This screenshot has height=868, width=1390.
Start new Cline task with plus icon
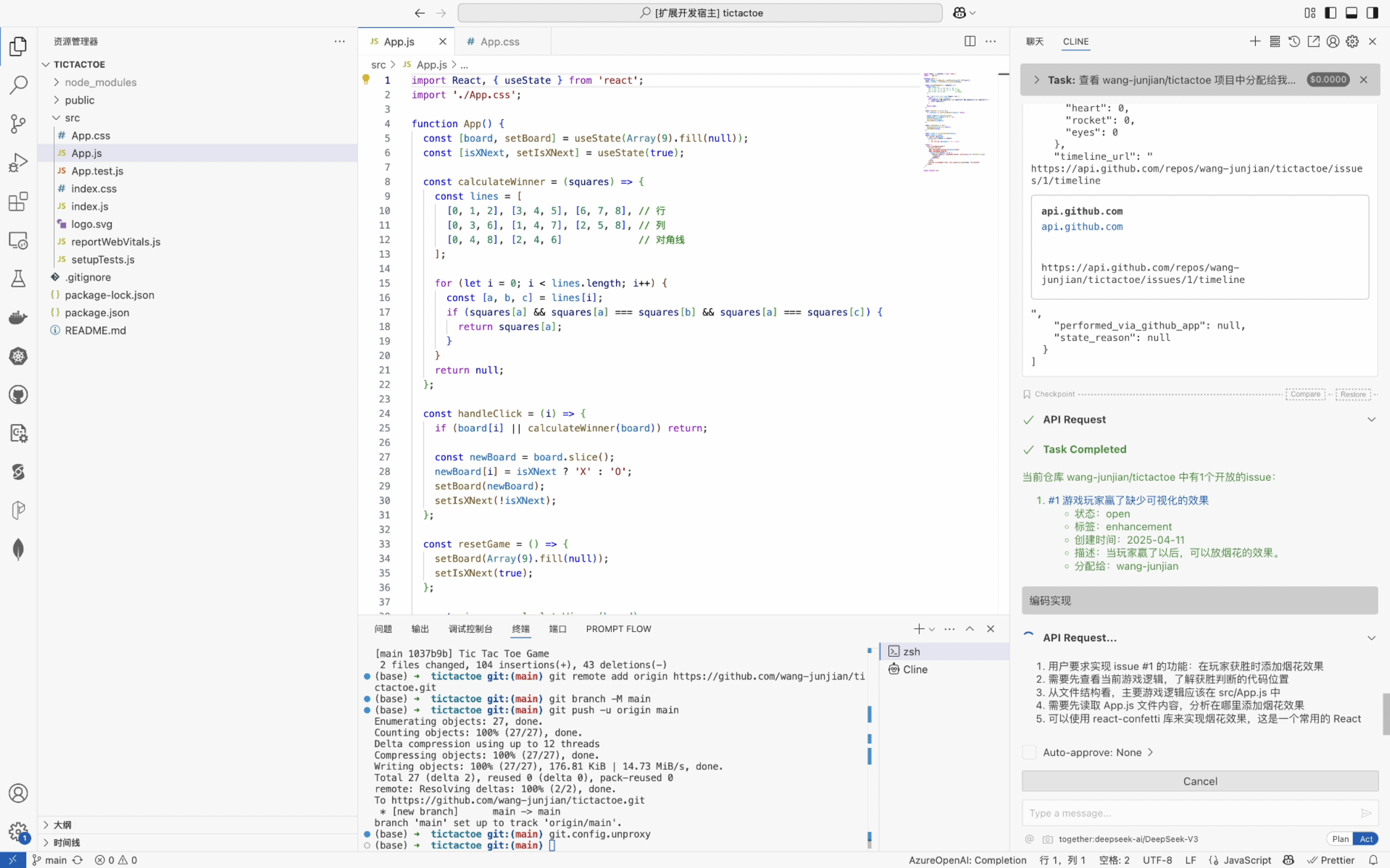point(1255,41)
